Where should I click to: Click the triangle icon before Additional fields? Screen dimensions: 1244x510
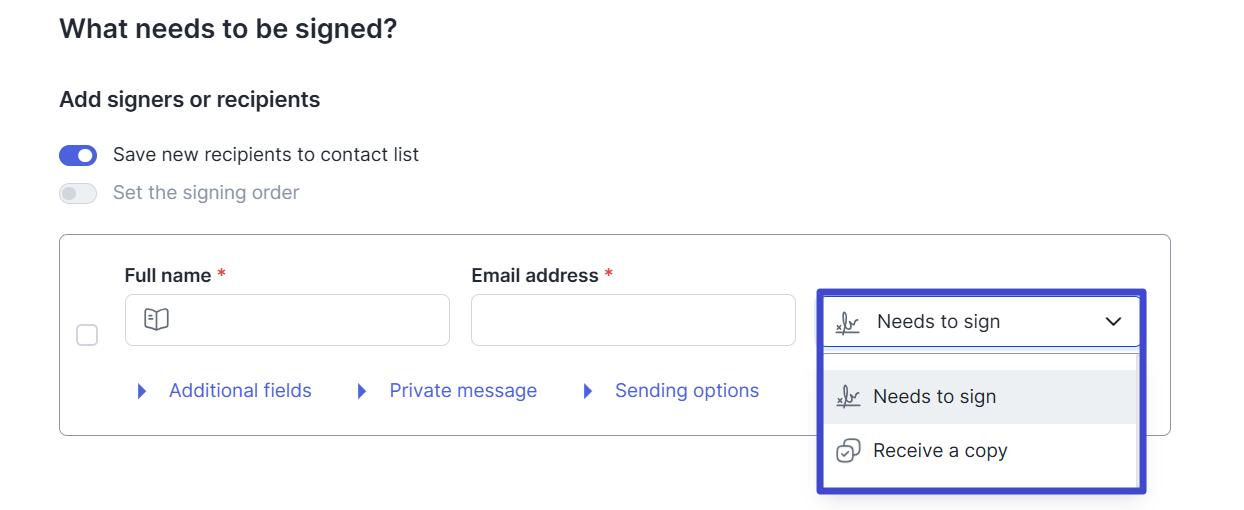pyautogui.click(x=142, y=391)
